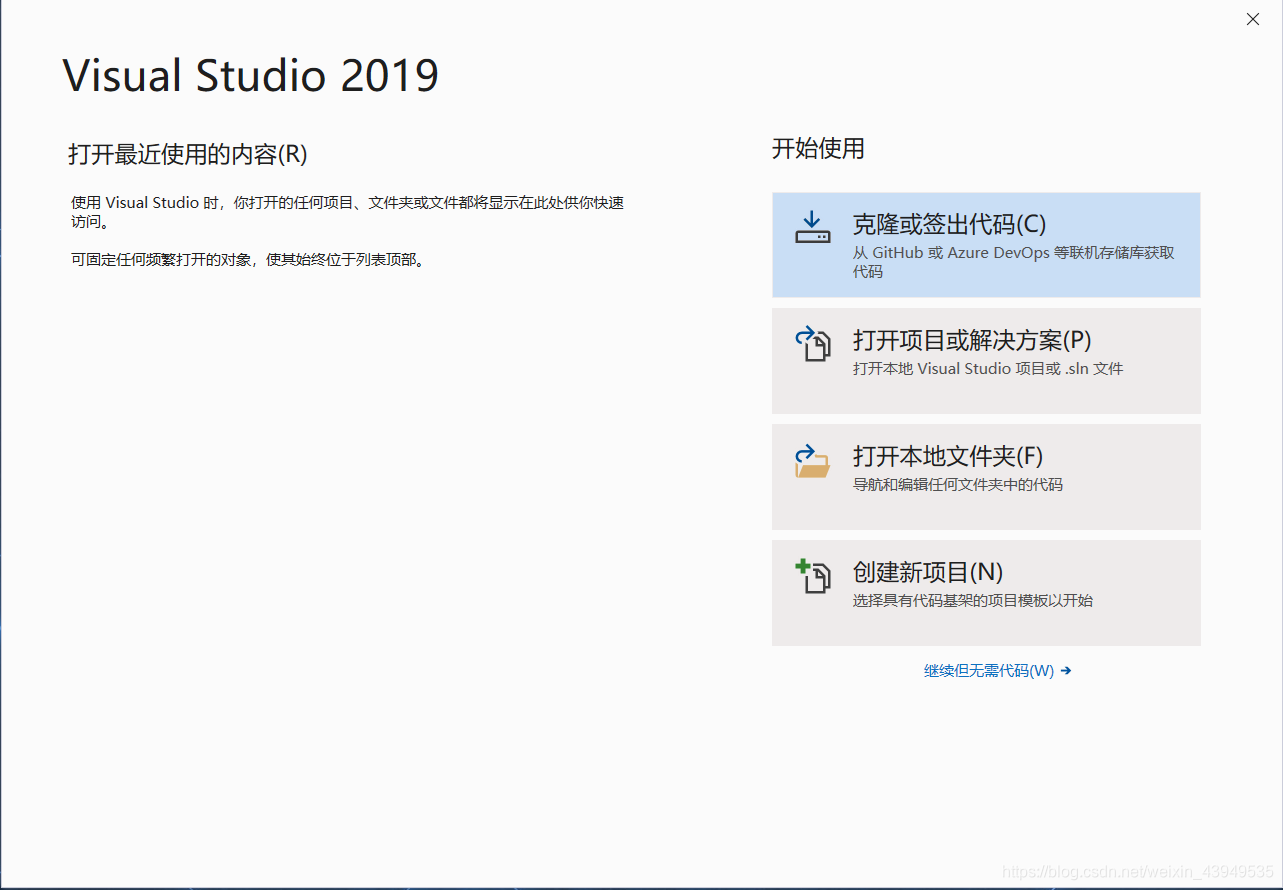Click the .sln 文件 description text
This screenshot has height=890, width=1283.
point(988,369)
